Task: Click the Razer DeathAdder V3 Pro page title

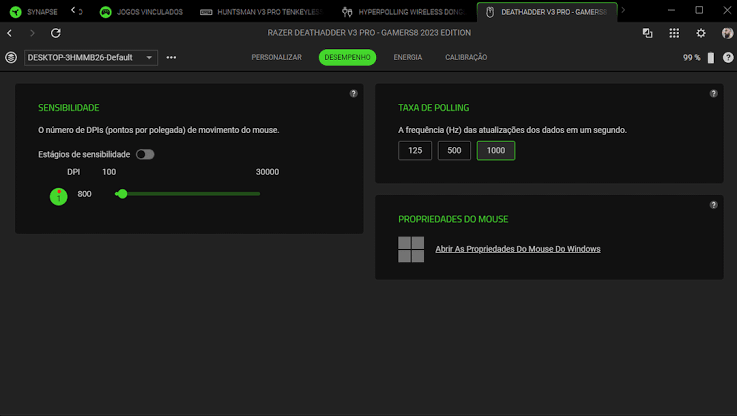Action: click(x=369, y=33)
